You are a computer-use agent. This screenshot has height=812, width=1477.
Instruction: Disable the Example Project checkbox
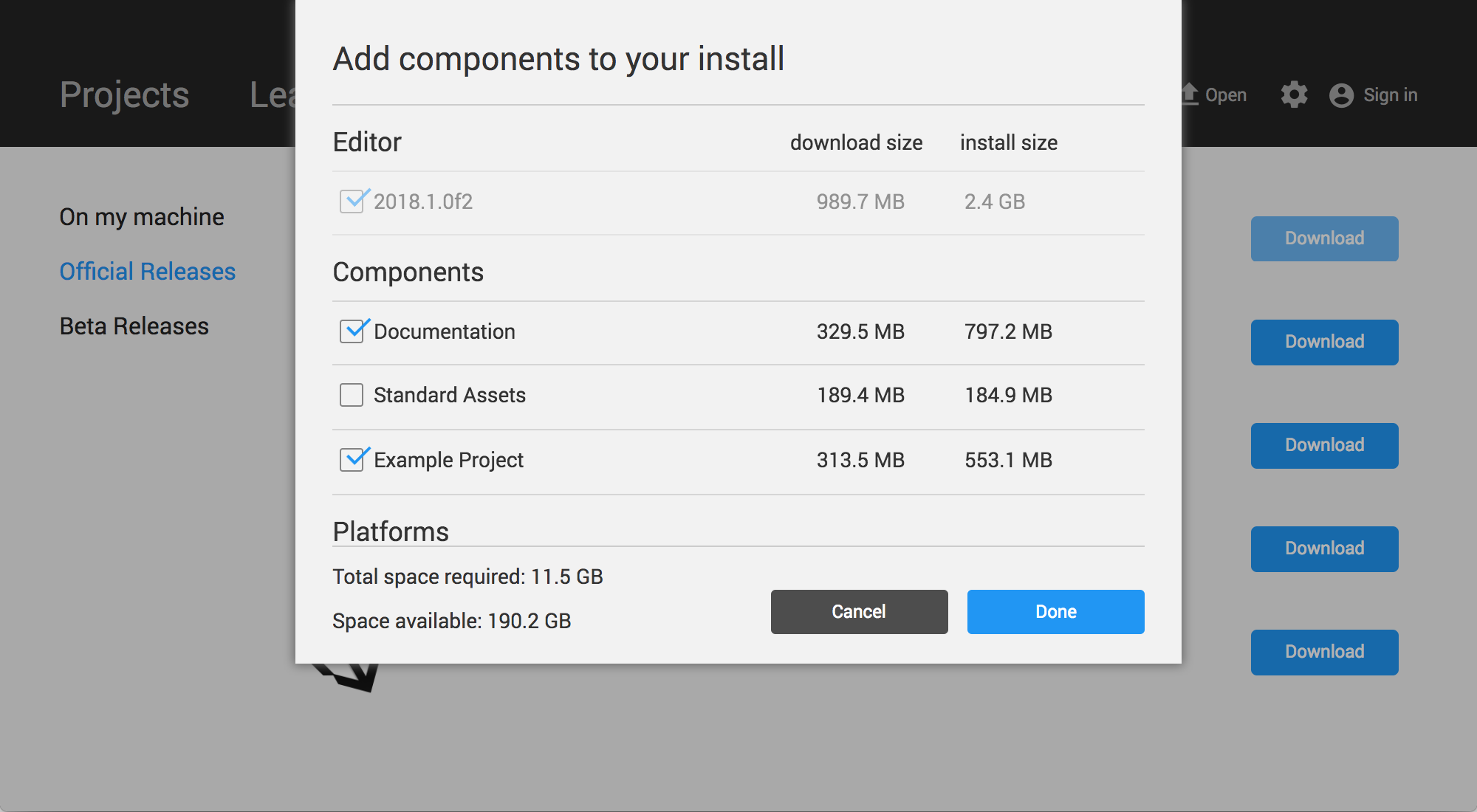pos(352,460)
